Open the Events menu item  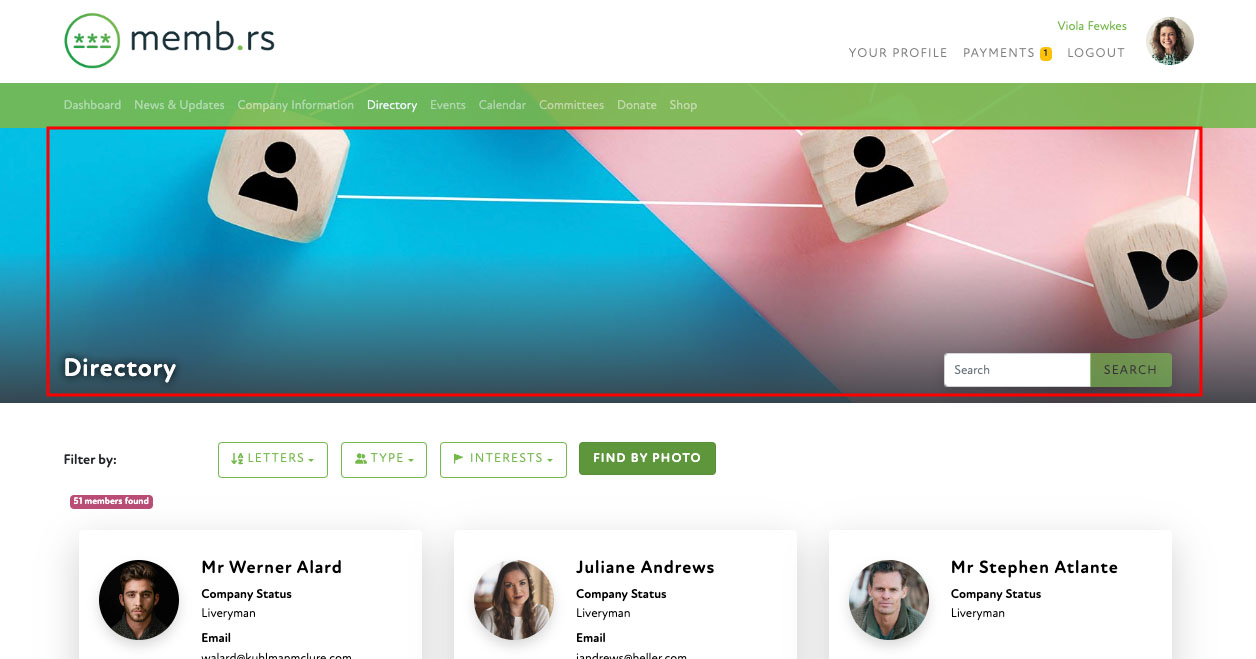click(x=448, y=105)
